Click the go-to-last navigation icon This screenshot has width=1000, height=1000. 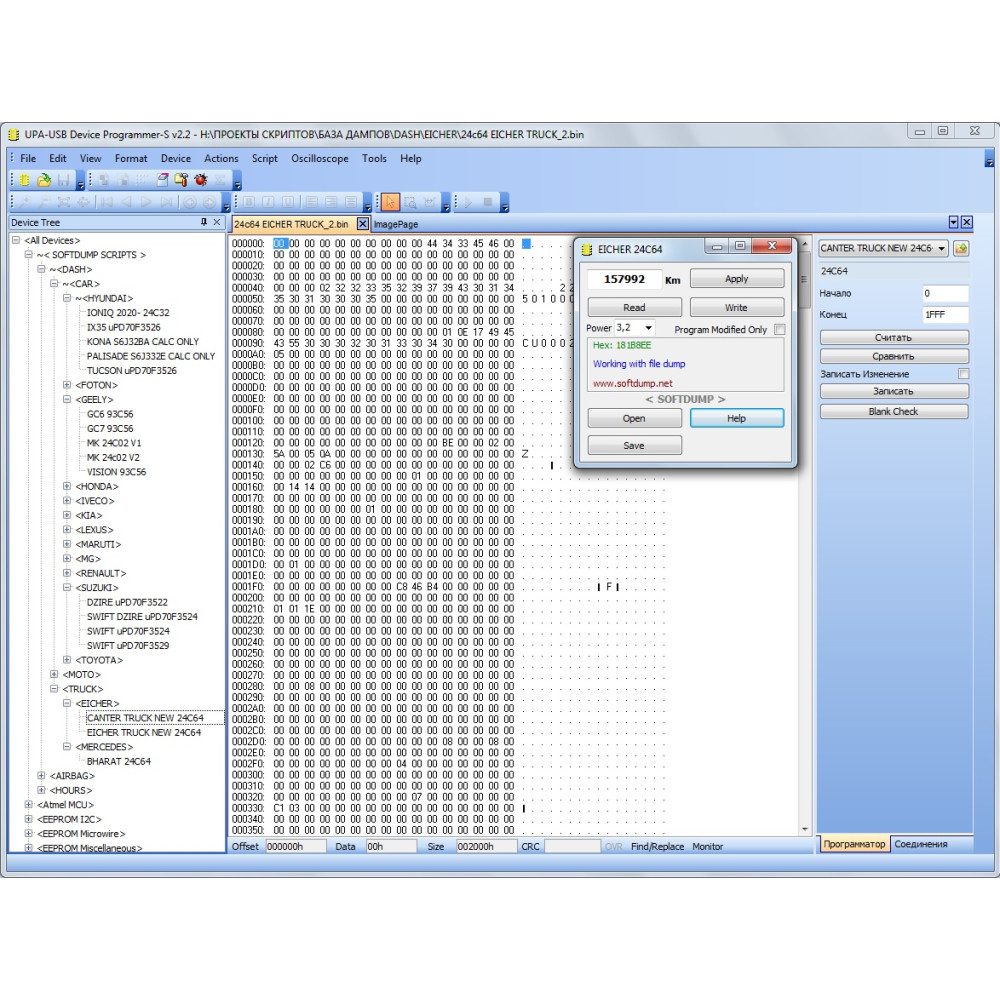pos(166,203)
